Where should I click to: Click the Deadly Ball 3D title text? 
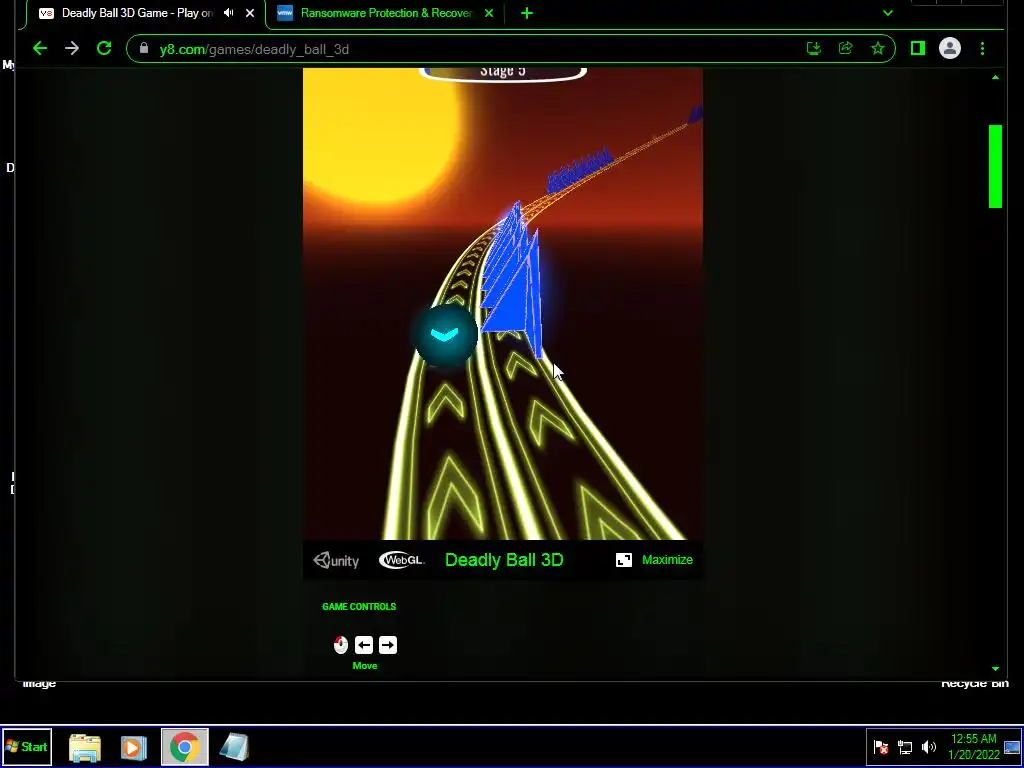coord(504,560)
